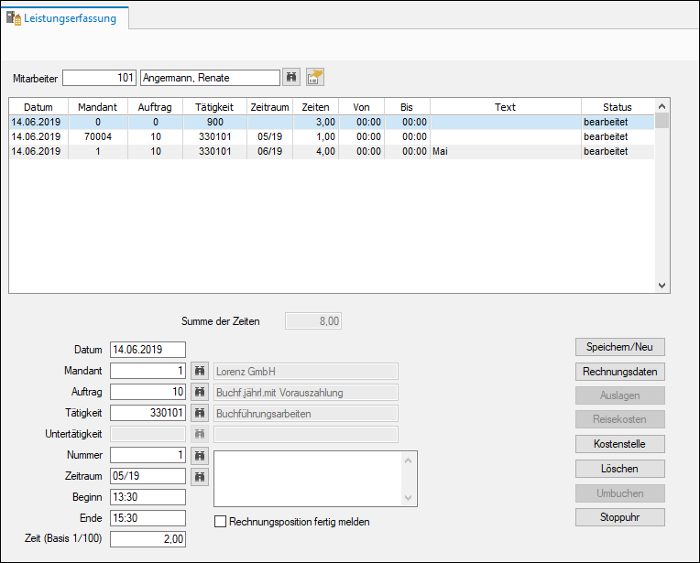The width and height of the screenshot is (700, 563).
Task: Sort by the Datum column header
Action: 38,107
